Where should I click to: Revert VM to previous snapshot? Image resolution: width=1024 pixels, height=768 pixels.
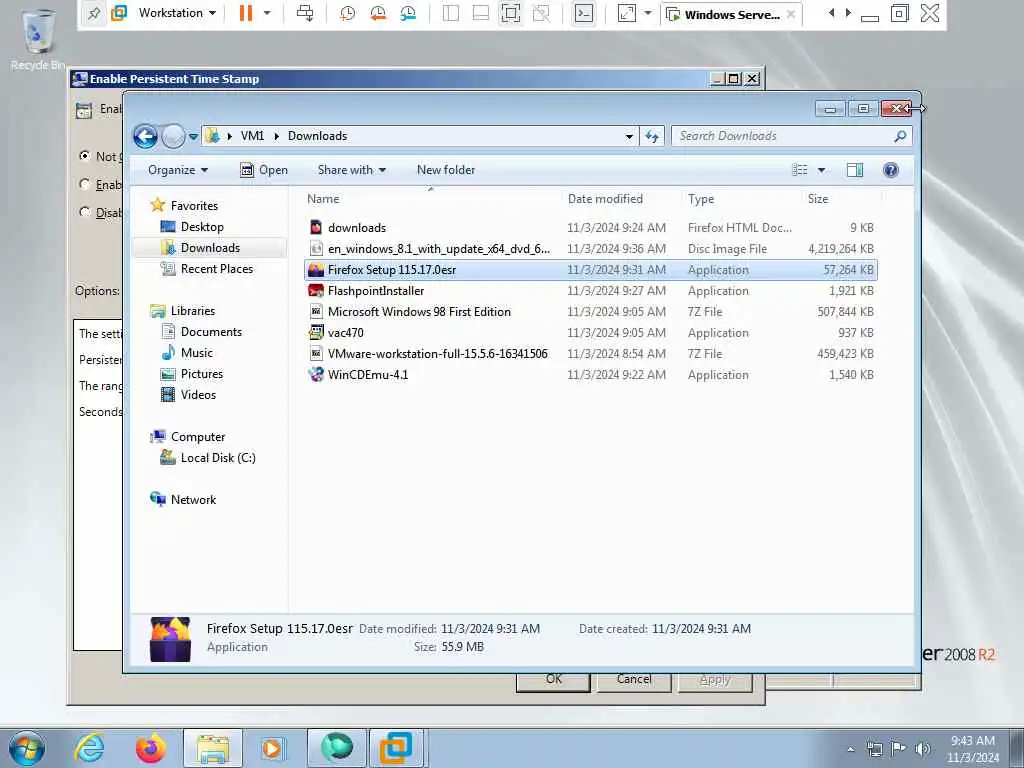click(x=377, y=13)
